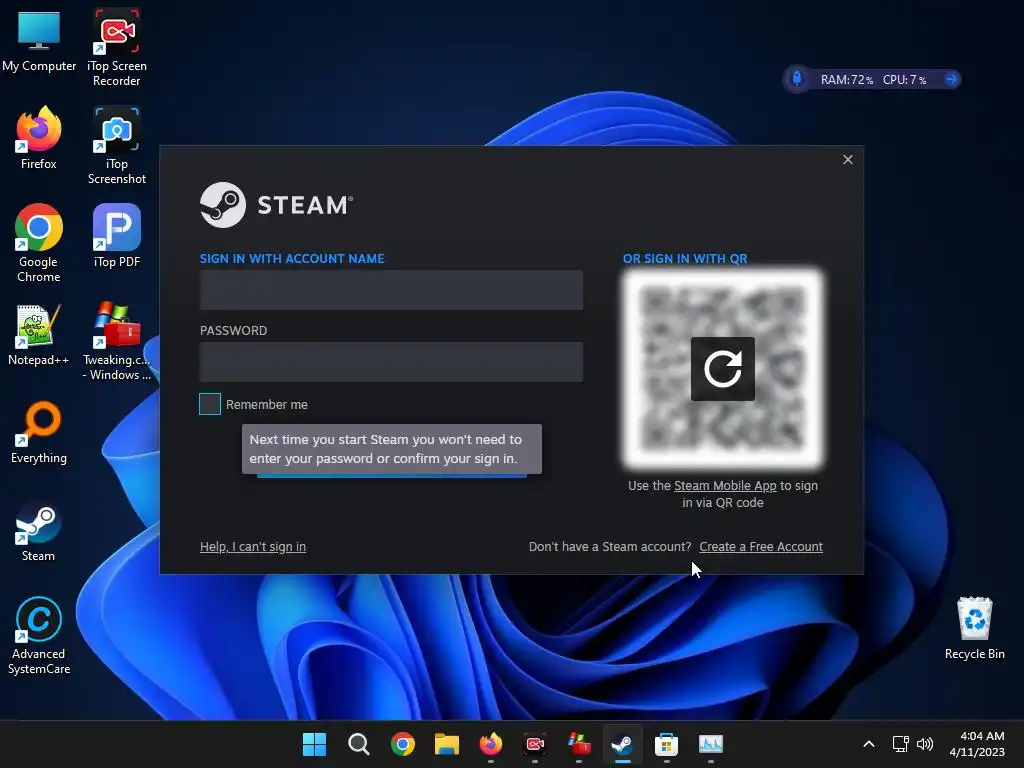
Task: Select the Firefox desktop shortcut
Action: click(x=39, y=138)
